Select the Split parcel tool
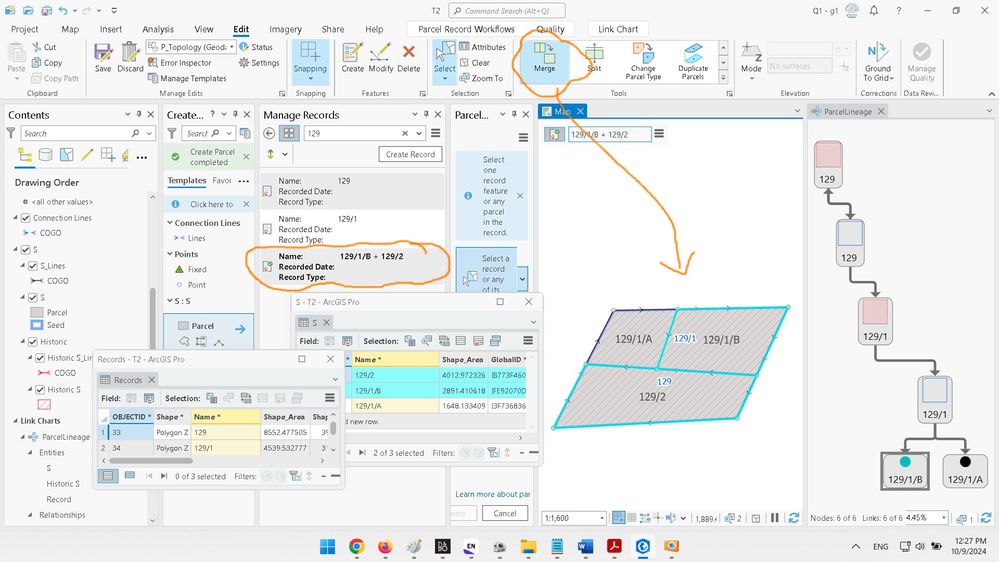The image size is (999, 562). 594,57
